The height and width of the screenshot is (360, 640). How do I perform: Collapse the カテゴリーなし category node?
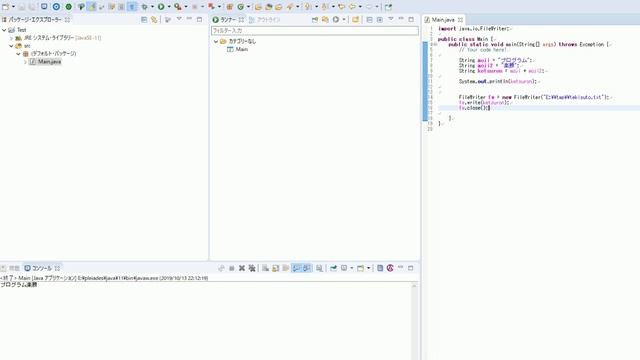(216, 42)
